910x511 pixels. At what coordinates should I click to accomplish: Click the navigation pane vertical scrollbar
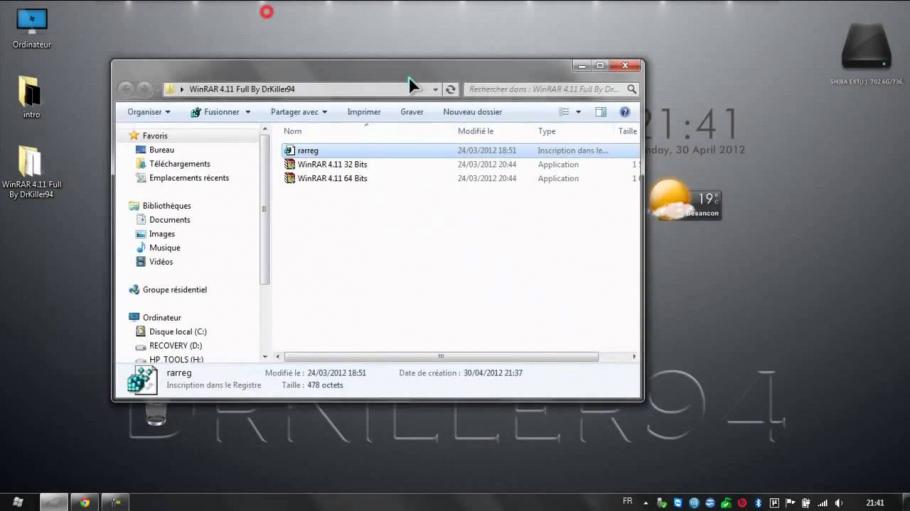pos(265,209)
